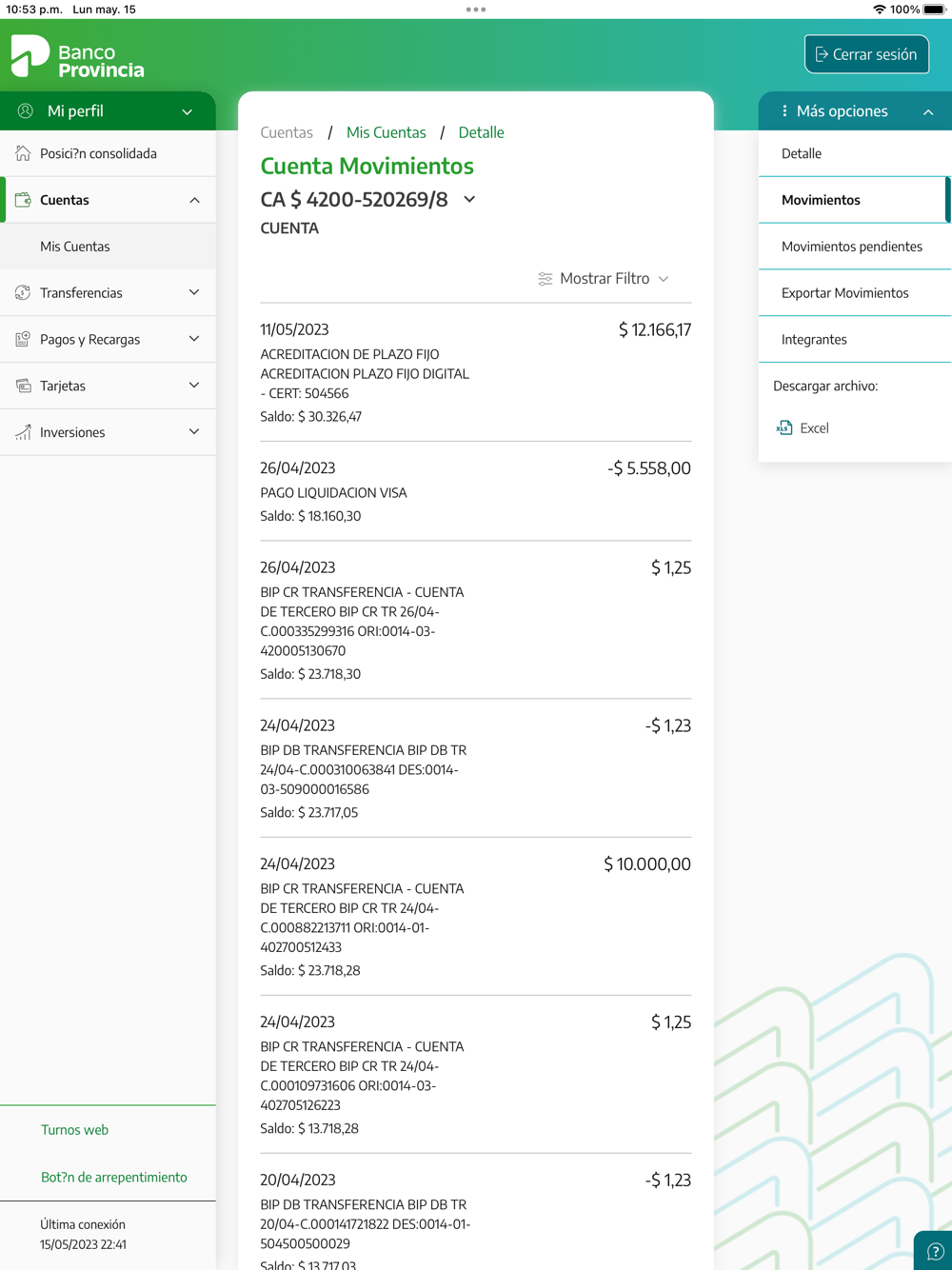The image size is (952, 1270).
Task: Collapse the Cuentas section chevron
Action: 194,200
